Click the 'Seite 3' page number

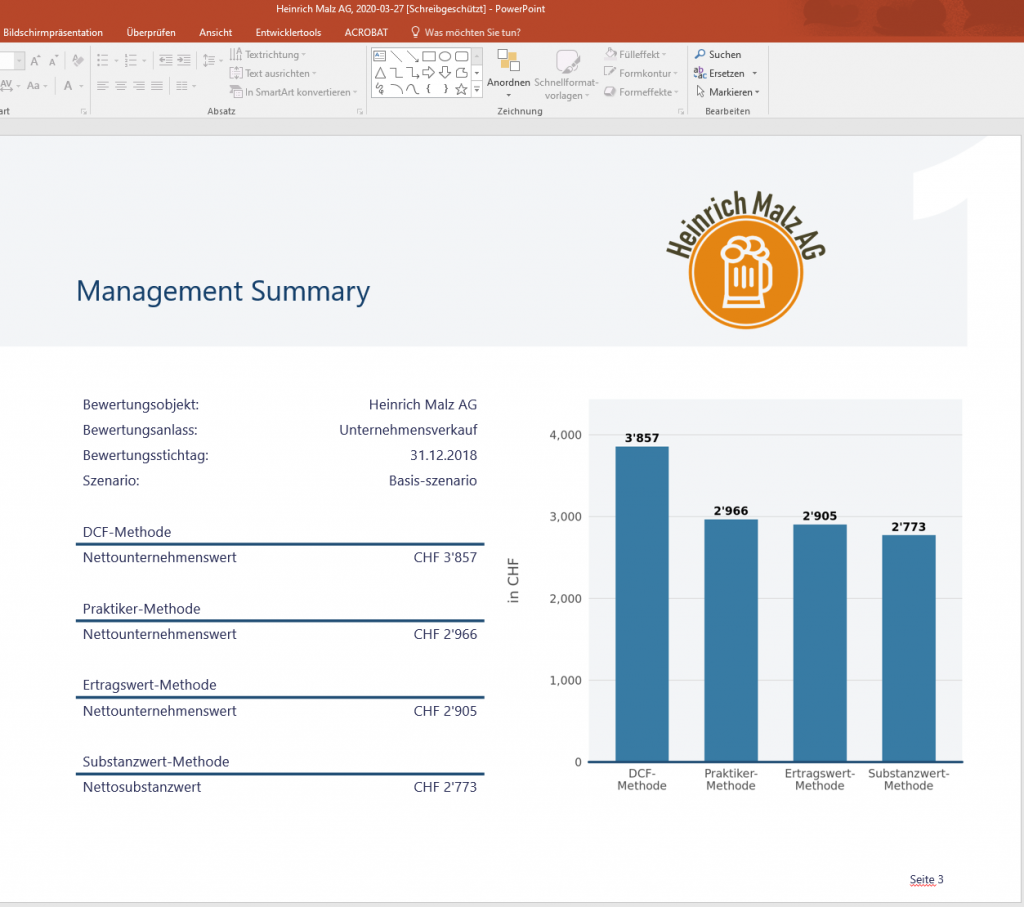pyautogui.click(x=926, y=880)
